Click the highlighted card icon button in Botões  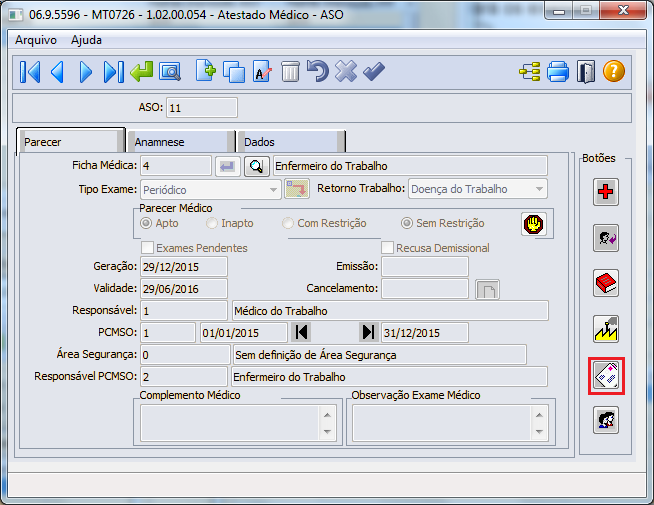tap(606, 376)
